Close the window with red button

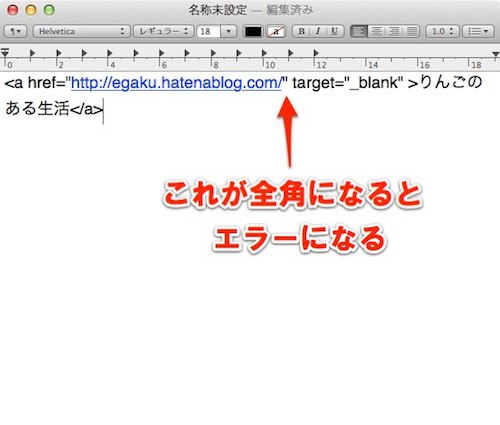pos(13,10)
